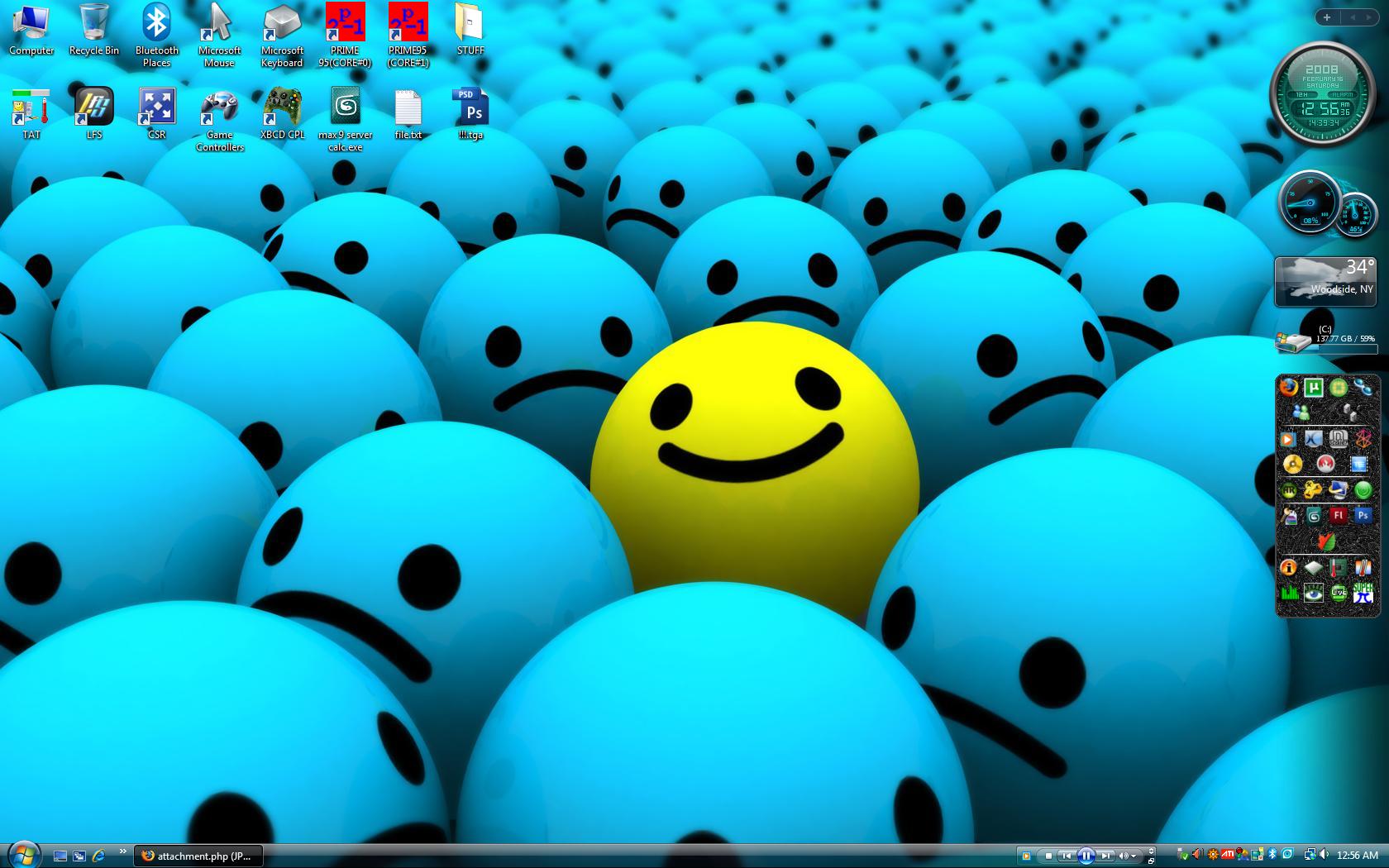This screenshot has height=868, width=1389.
Task: Select max 9 server calc.exe icon
Action: pyautogui.click(x=345, y=120)
